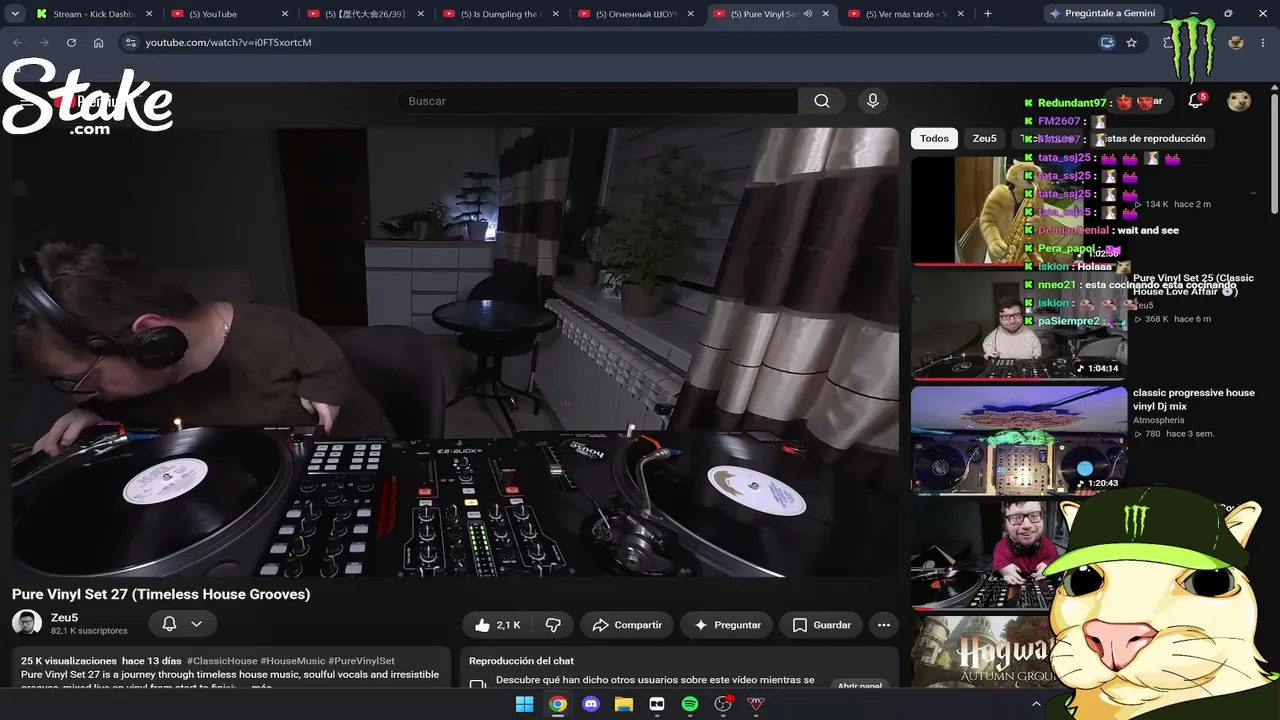This screenshot has width=1280, height=720.
Task: Open the Chrome tab search dropdown
Action: click(14, 14)
